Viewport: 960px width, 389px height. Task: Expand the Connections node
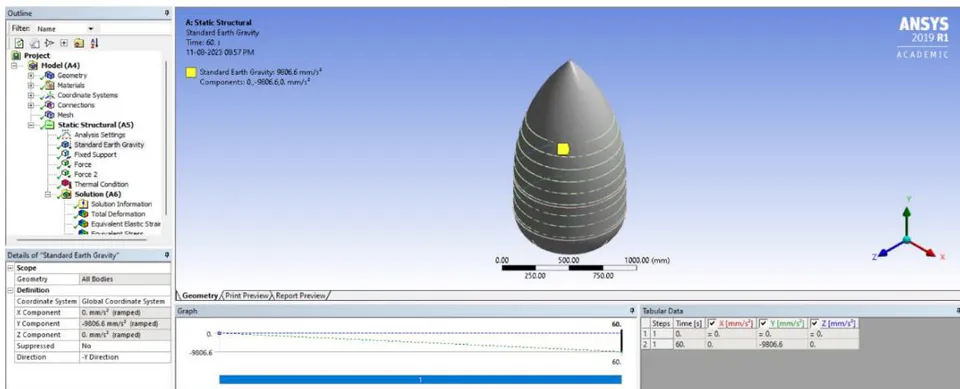point(31,105)
